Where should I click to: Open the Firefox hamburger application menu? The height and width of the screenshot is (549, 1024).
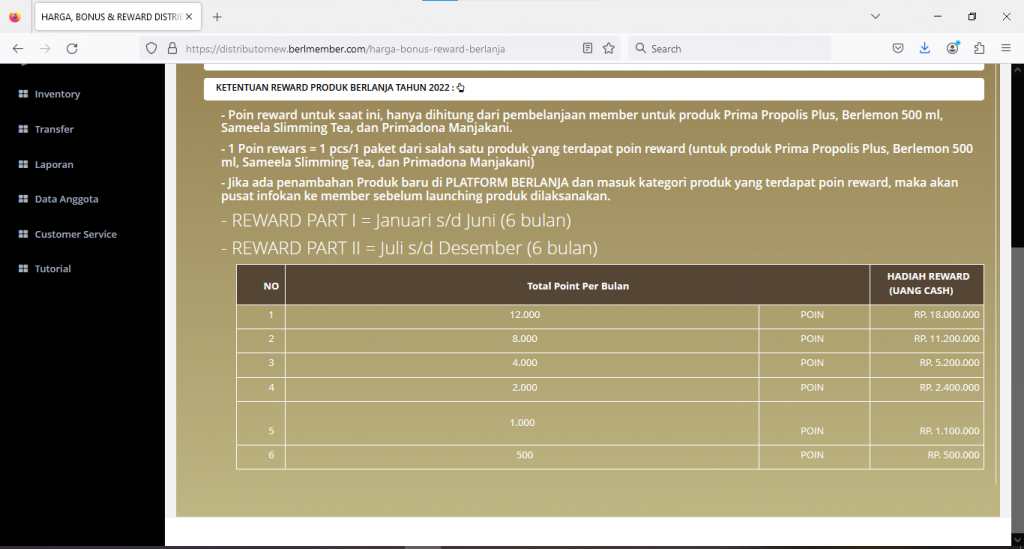coord(1005,48)
